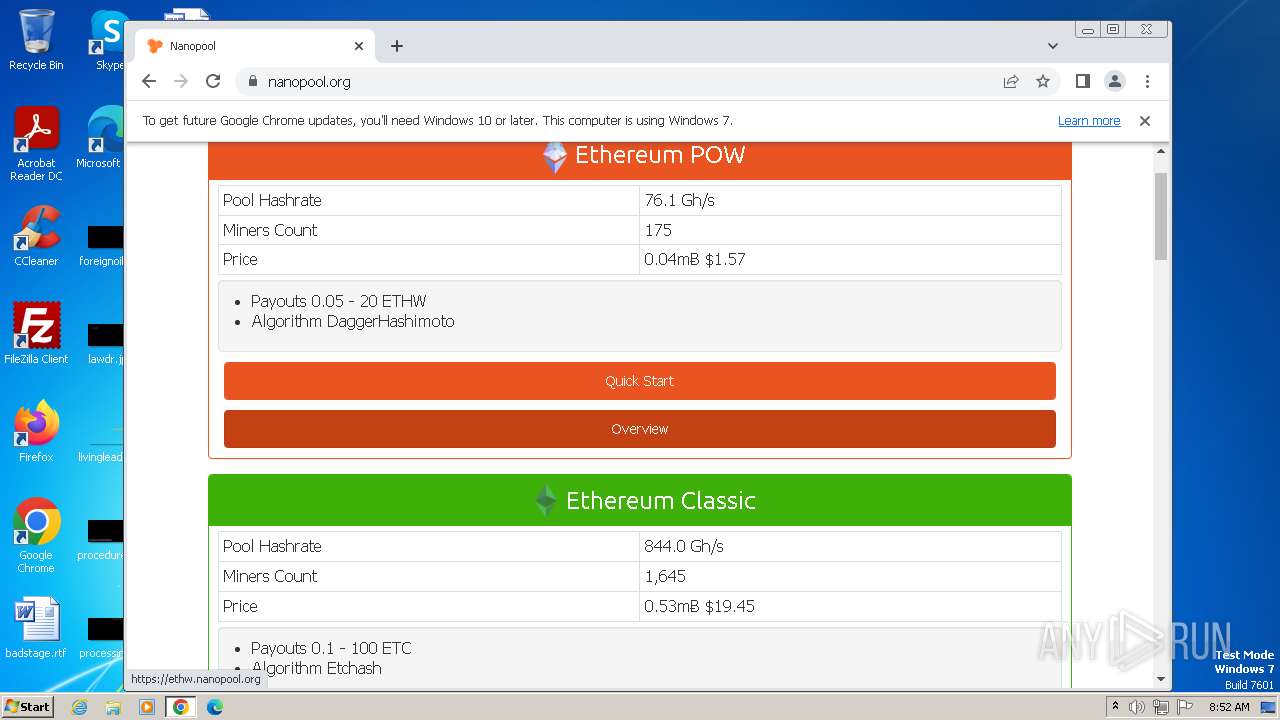The height and width of the screenshot is (720, 1280).
Task: Bookmark this page with the star
Action: [1043, 81]
